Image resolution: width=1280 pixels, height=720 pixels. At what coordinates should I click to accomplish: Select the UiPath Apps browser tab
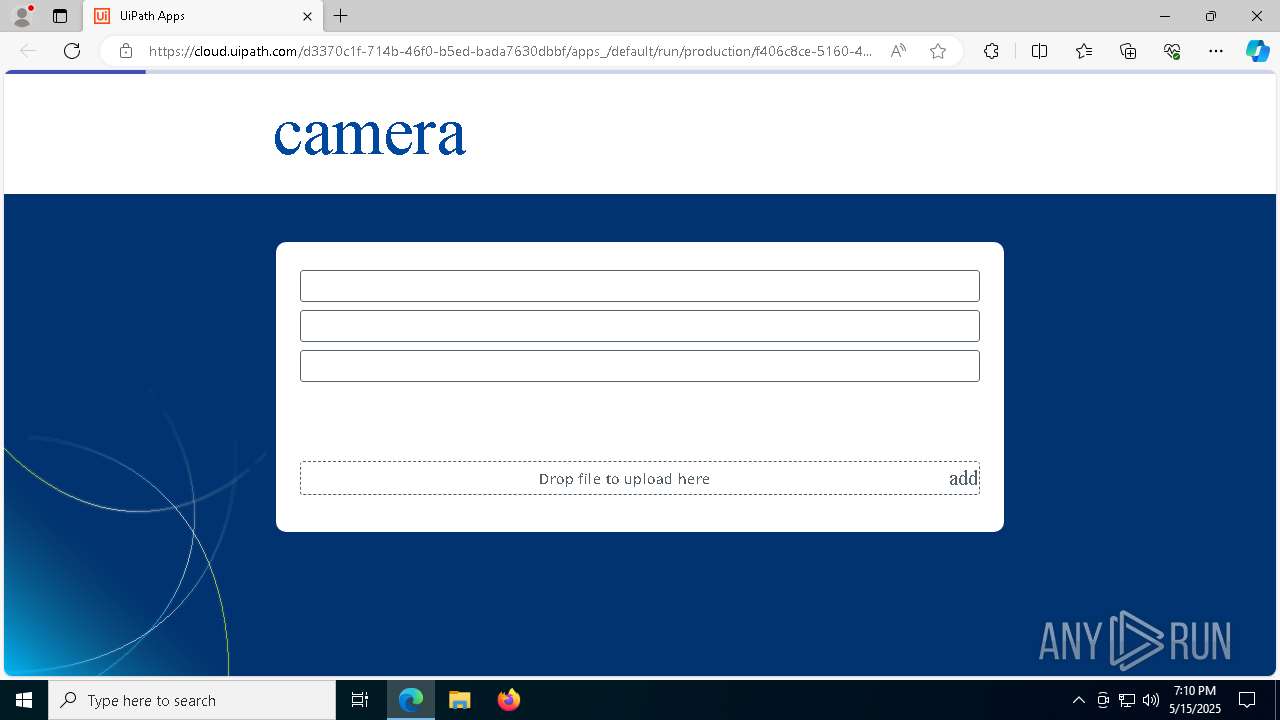[x=204, y=16]
